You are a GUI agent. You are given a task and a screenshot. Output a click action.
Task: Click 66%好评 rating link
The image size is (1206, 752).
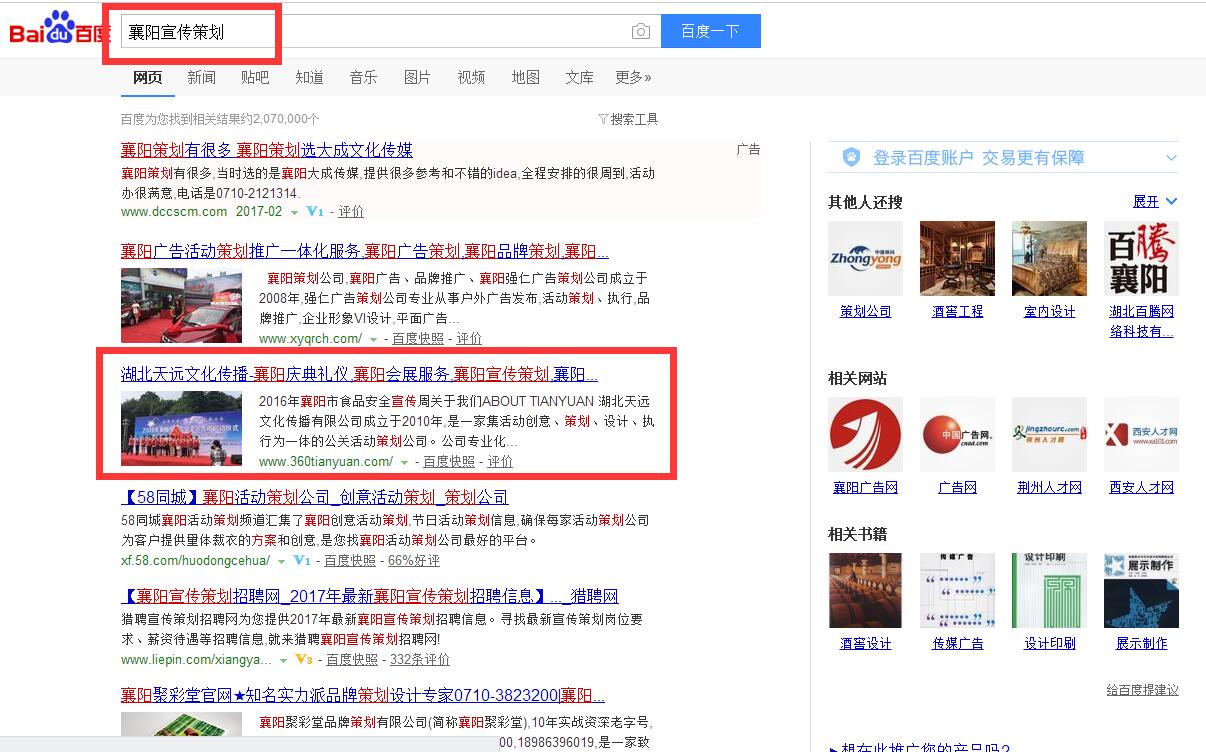click(414, 560)
